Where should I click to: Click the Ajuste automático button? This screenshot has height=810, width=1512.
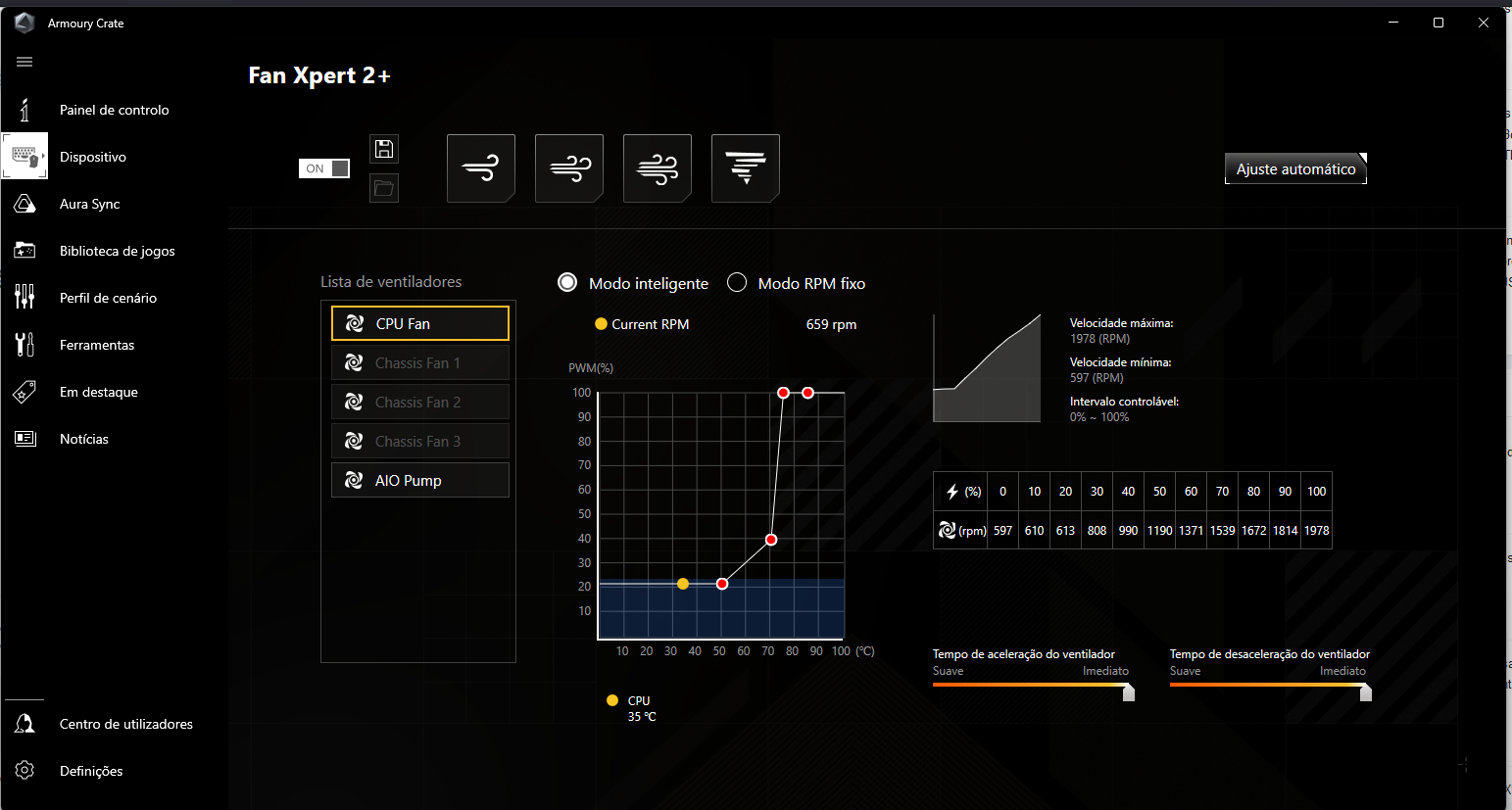tap(1295, 168)
